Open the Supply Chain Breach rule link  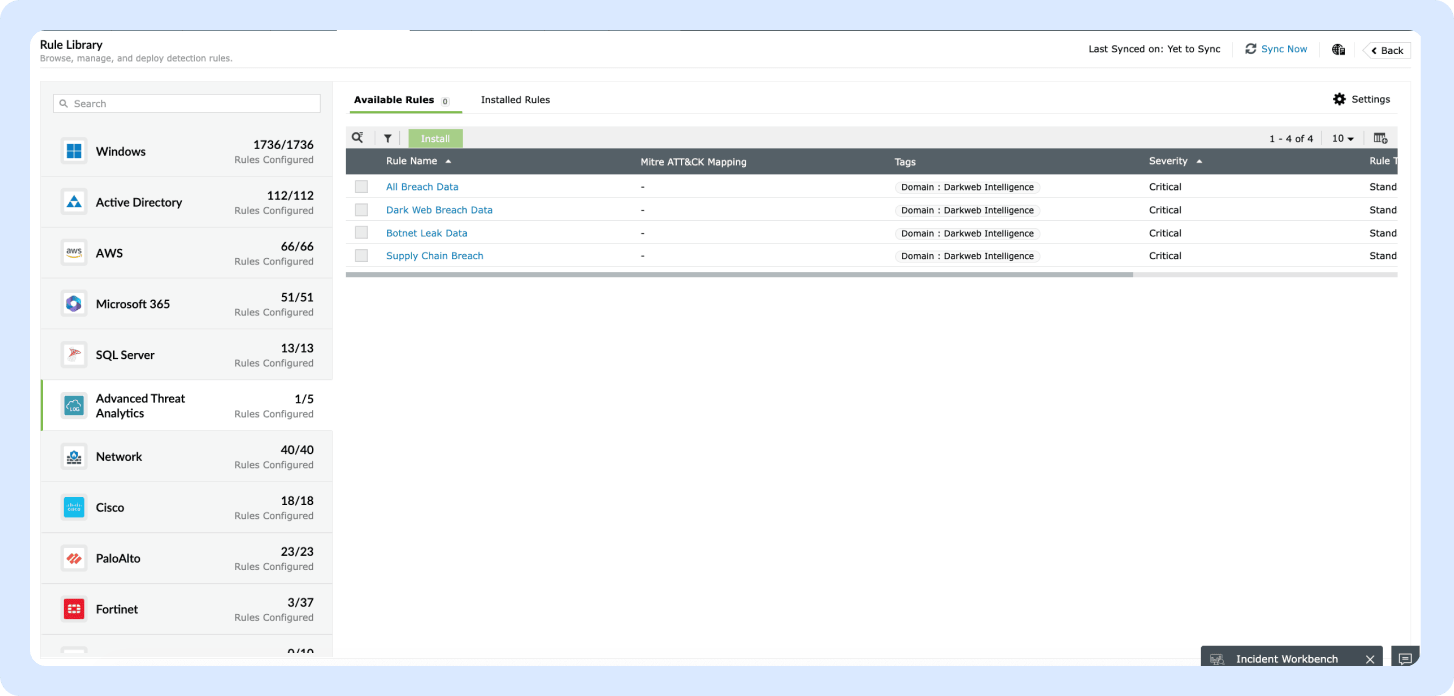click(435, 256)
